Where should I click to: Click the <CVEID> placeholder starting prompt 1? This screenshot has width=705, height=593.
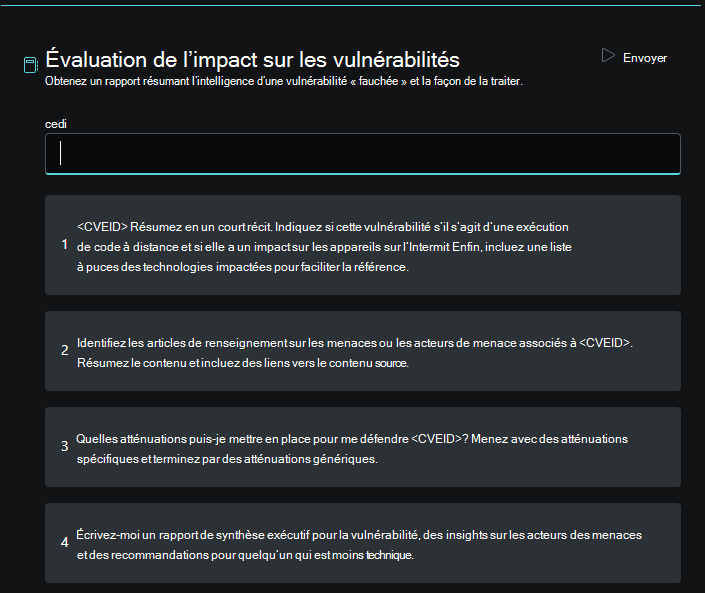(x=99, y=227)
